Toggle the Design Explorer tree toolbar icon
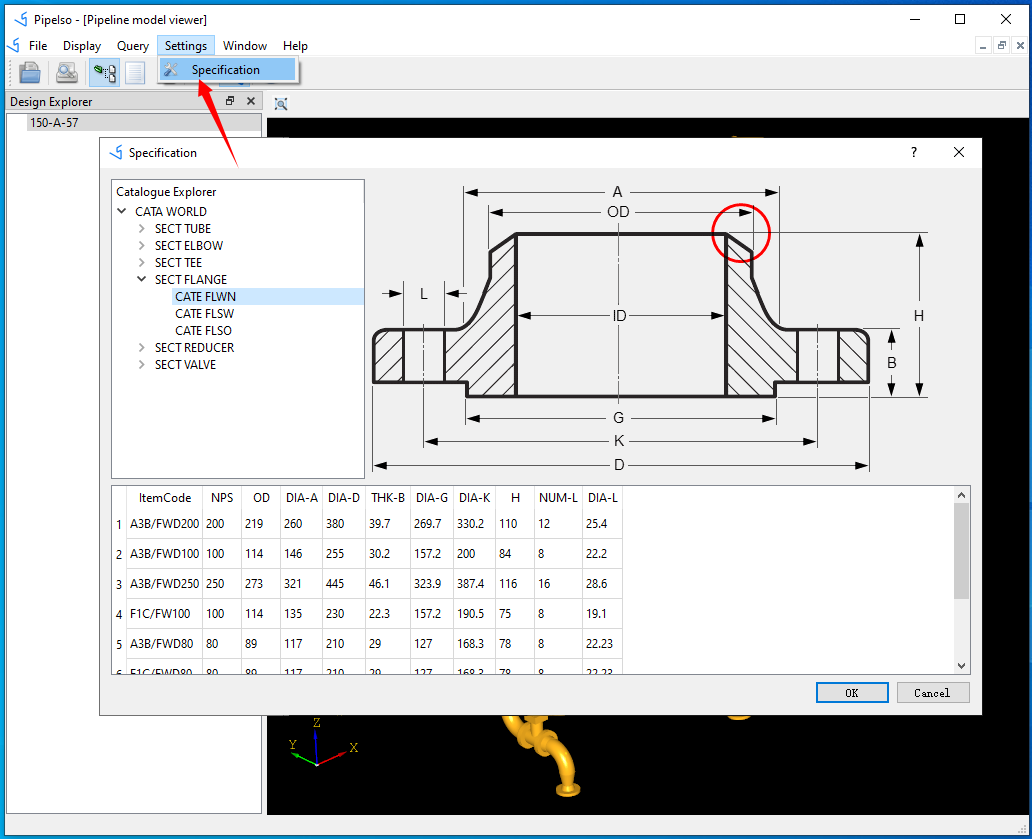The width and height of the screenshot is (1032, 839). tap(104, 72)
